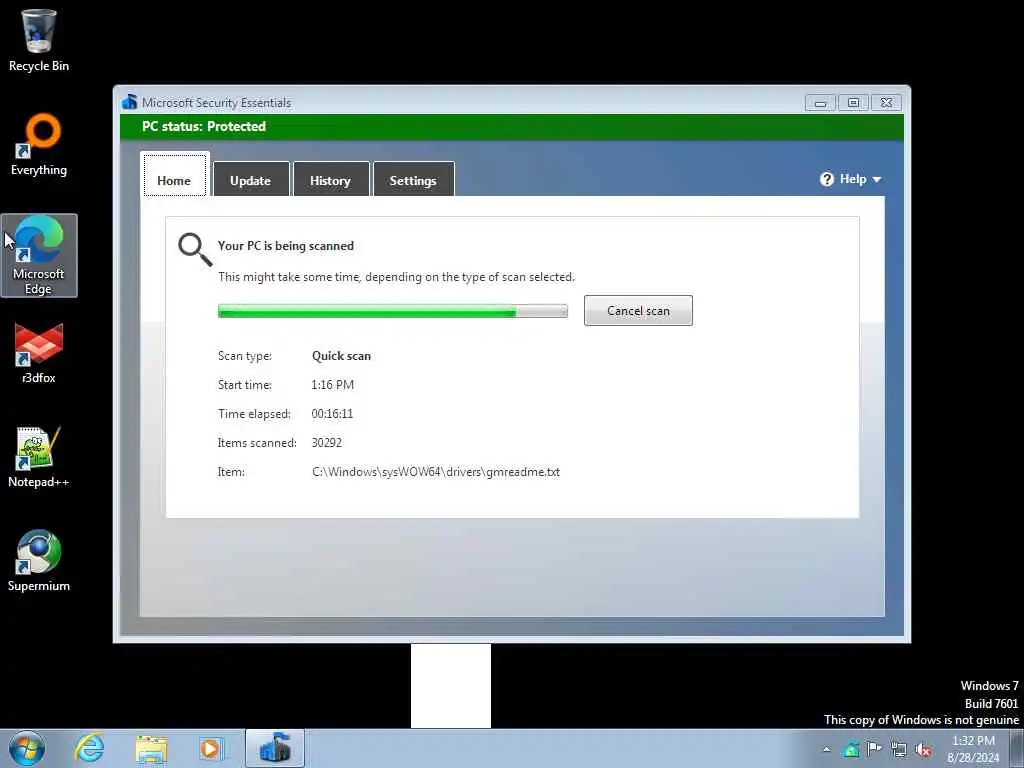Click elapsed time '00:16:11'

click(332, 413)
